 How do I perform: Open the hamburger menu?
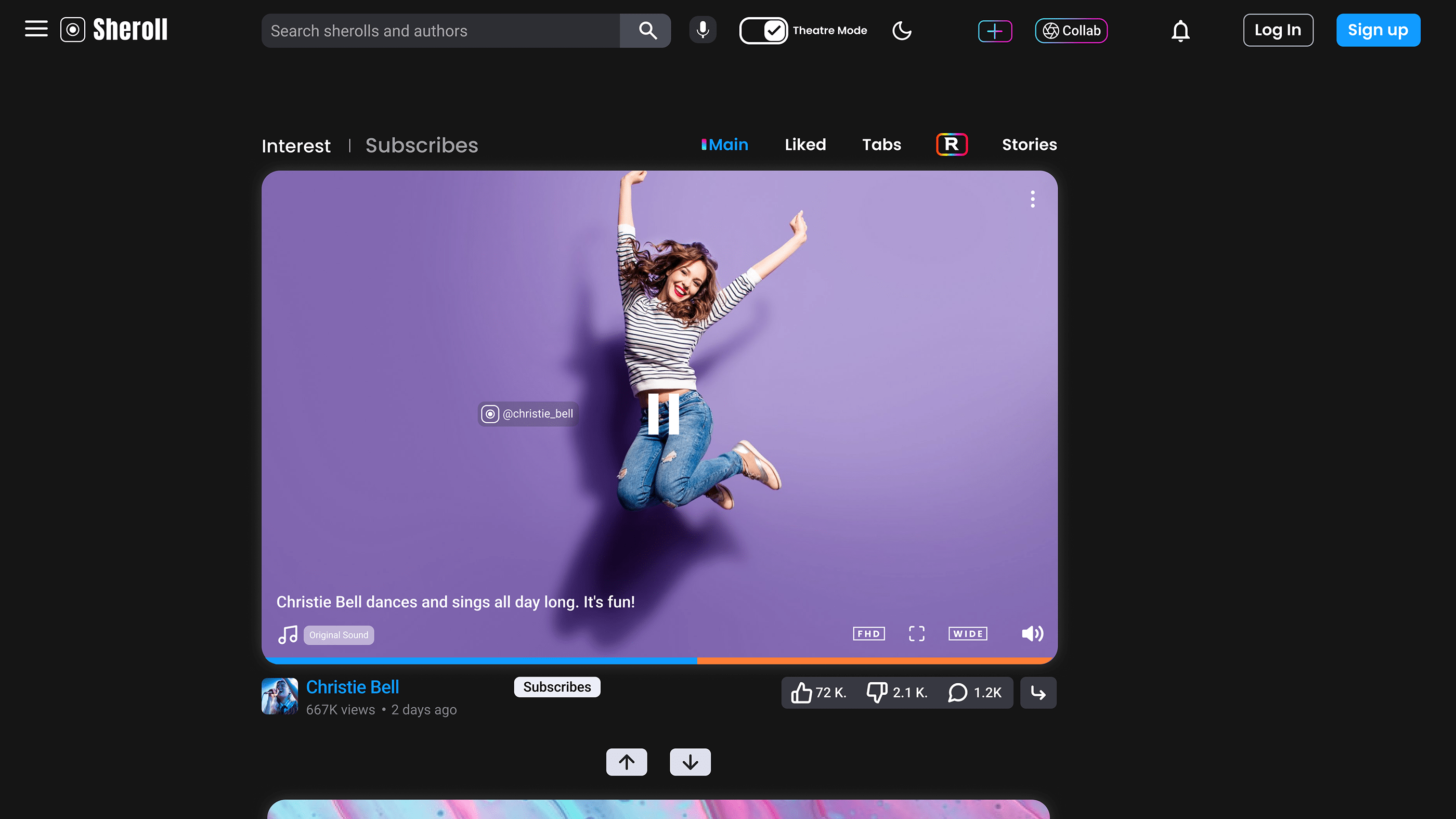point(36,29)
